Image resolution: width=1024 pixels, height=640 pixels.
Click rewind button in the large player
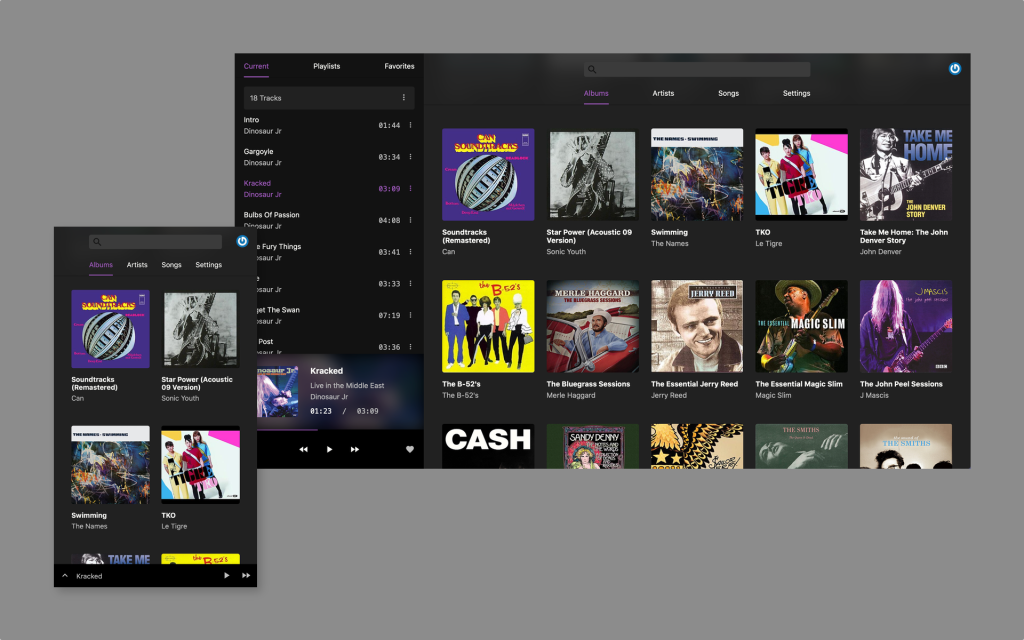(303, 450)
